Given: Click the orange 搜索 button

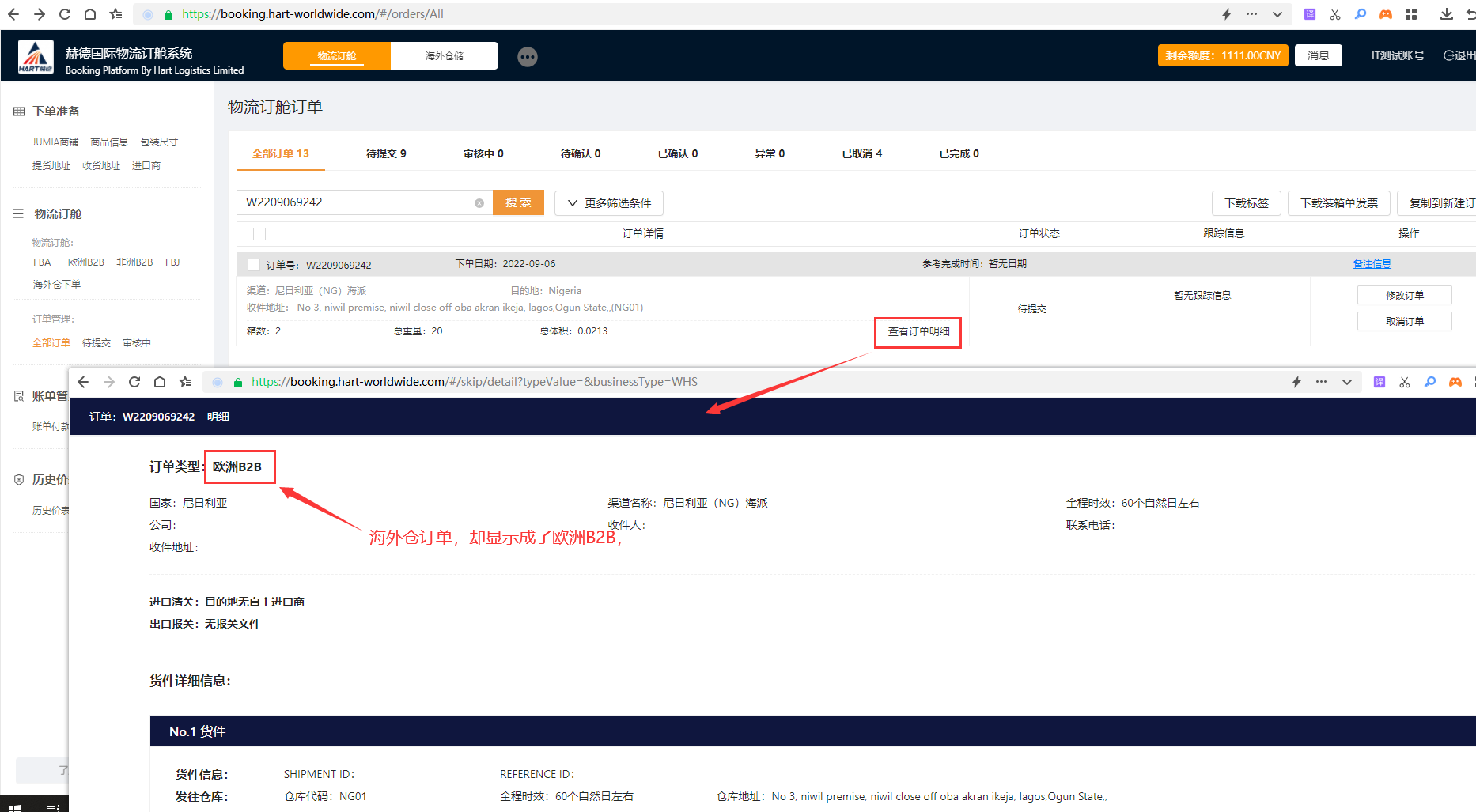Looking at the screenshot, I should pos(518,202).
